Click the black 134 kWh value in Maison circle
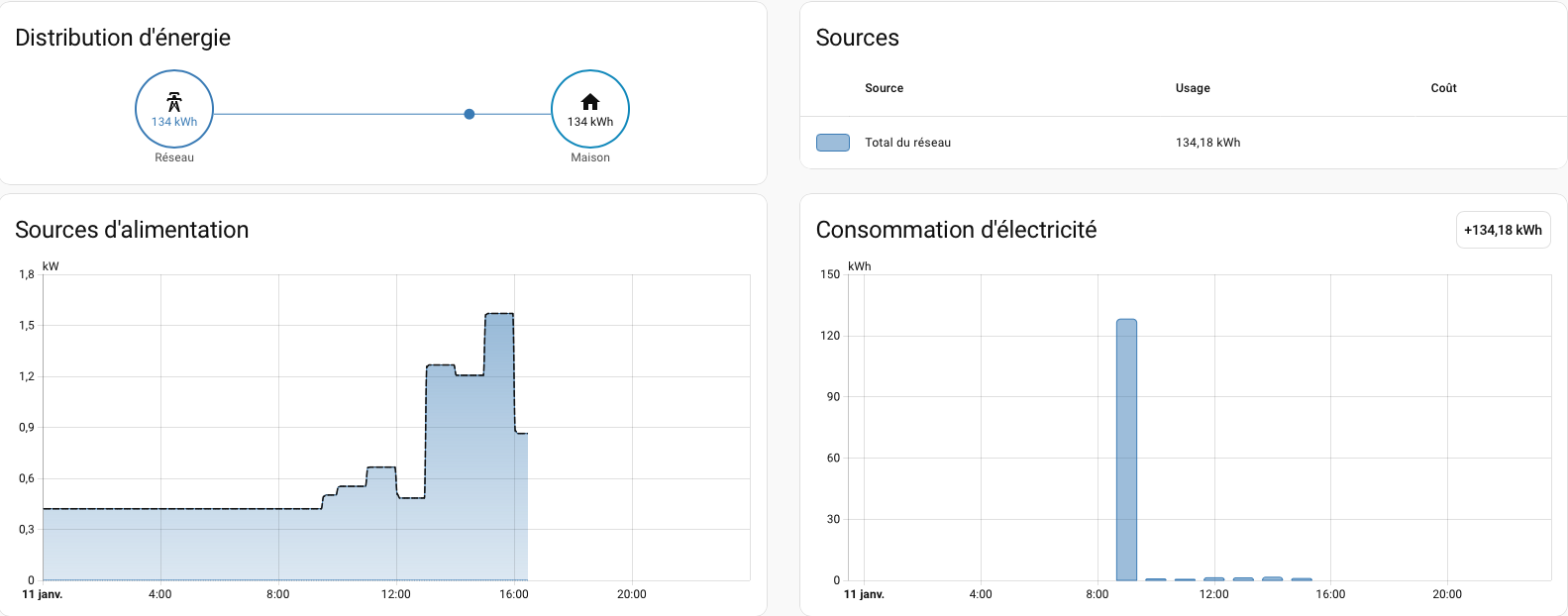The width and height of the screenshot is (1568, 616). coord(590,122)
